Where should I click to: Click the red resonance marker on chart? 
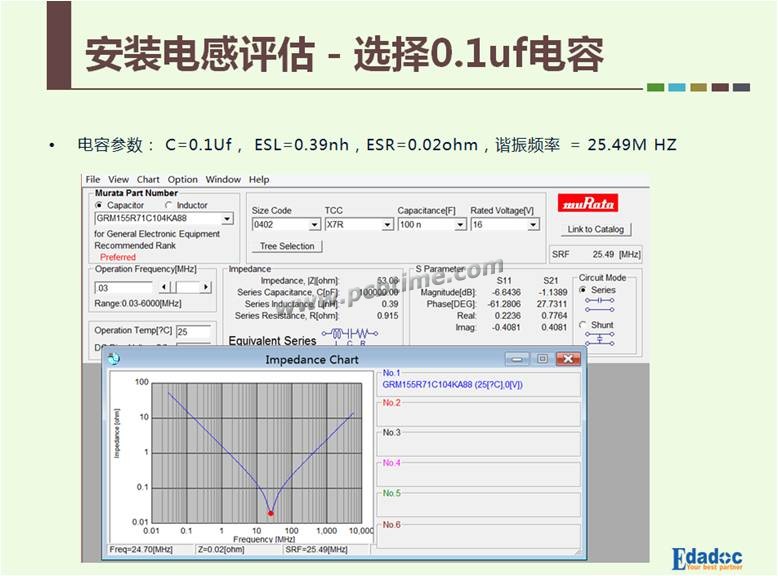click(270, 513)
